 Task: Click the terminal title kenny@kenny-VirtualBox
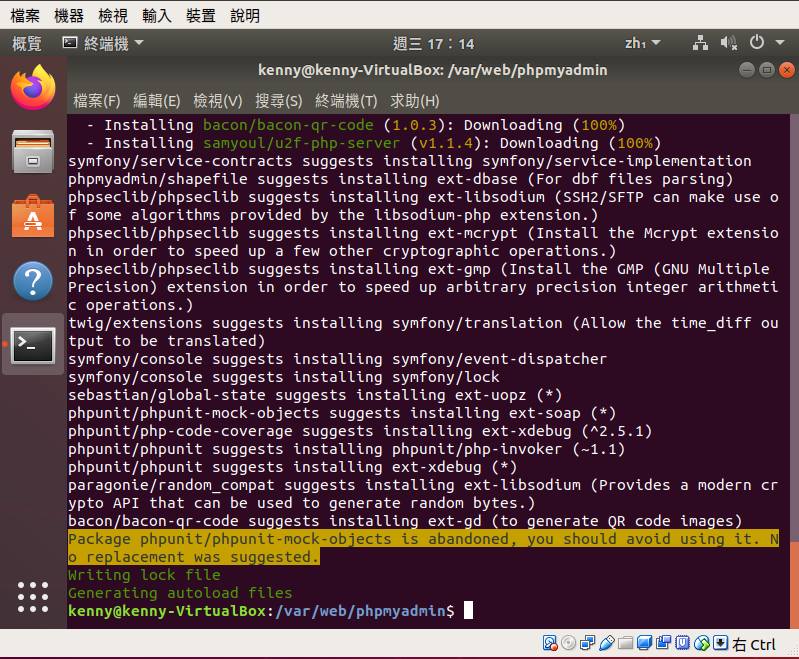click(433, 70)
